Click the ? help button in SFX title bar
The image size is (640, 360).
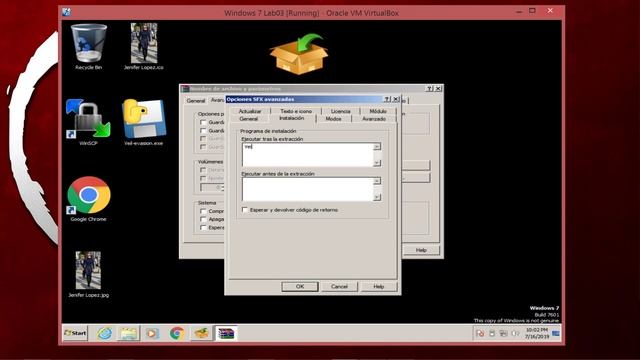pyautogui.click(x=387, y=99)
